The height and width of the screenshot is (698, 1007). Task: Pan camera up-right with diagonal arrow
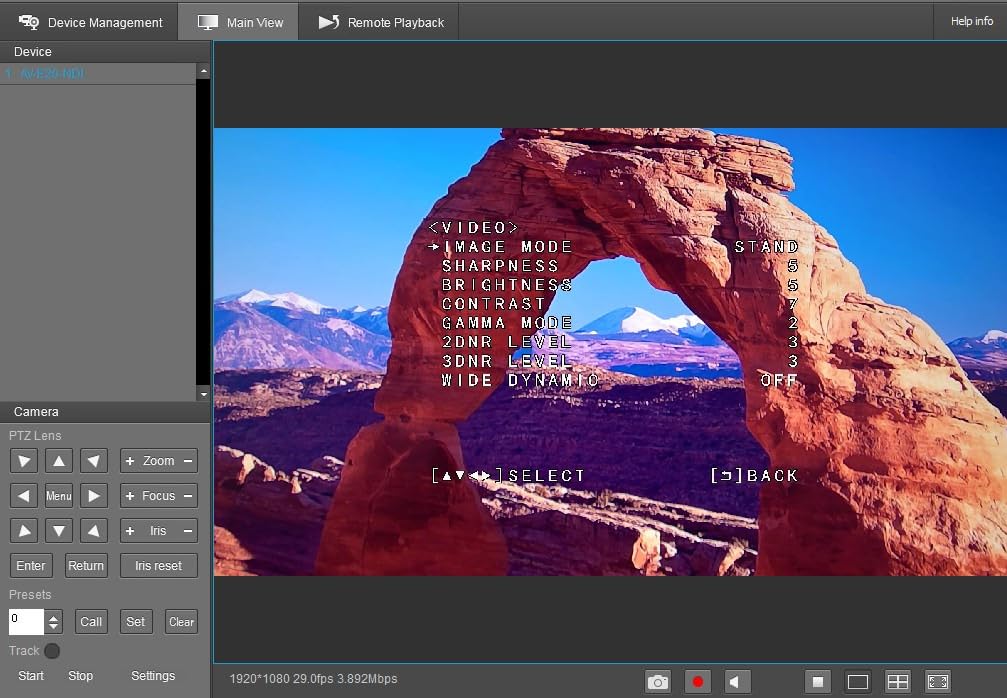click(x=94, y=460)
